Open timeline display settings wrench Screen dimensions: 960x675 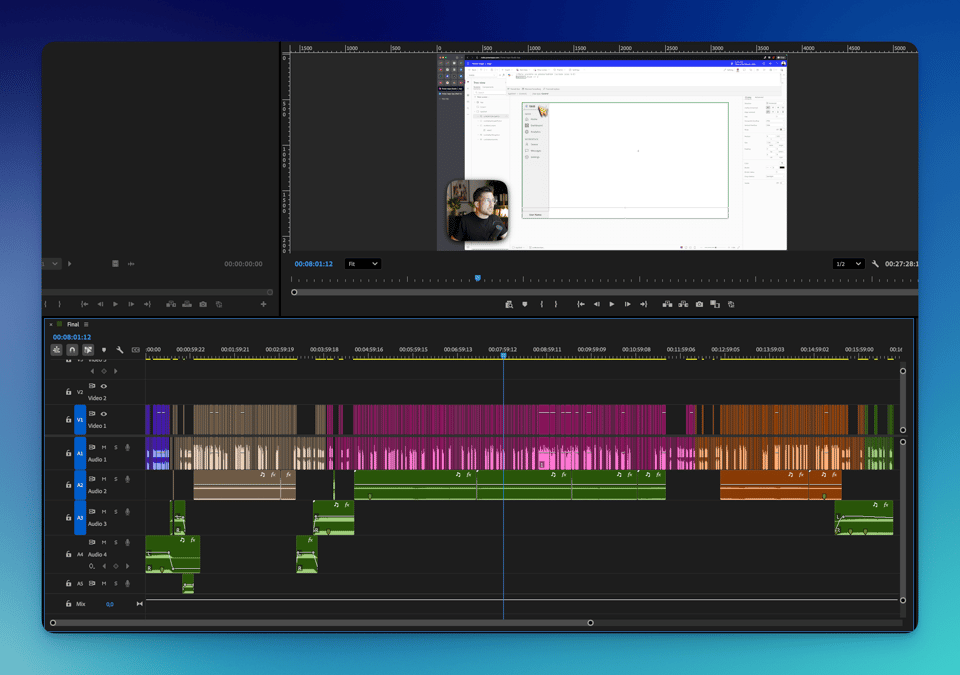point(120,350)
